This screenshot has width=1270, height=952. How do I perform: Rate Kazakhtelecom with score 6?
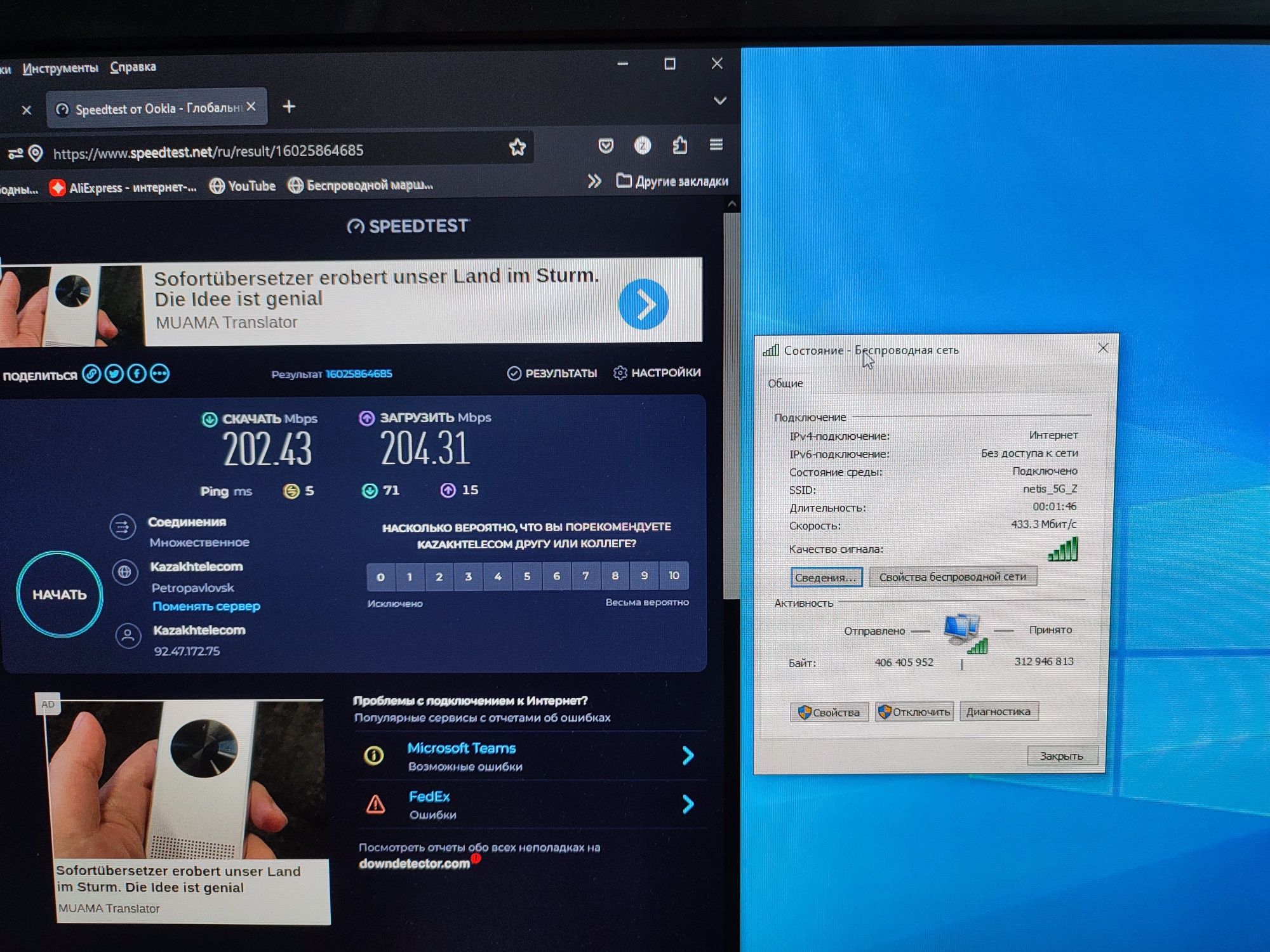(556, 576)
